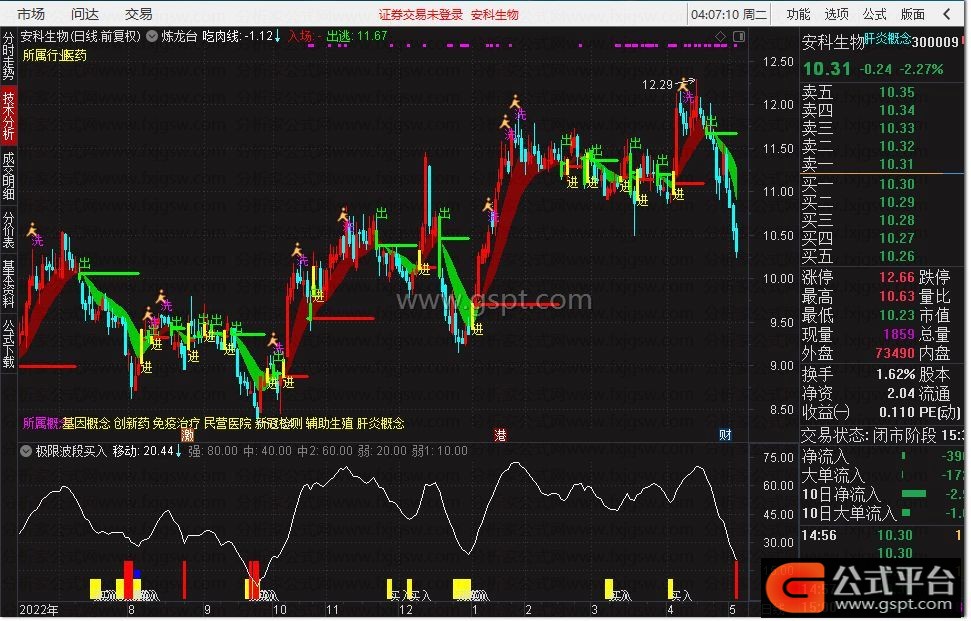Open the 公式 menu
The image size is (971, 621).
[x=874, y=14]
